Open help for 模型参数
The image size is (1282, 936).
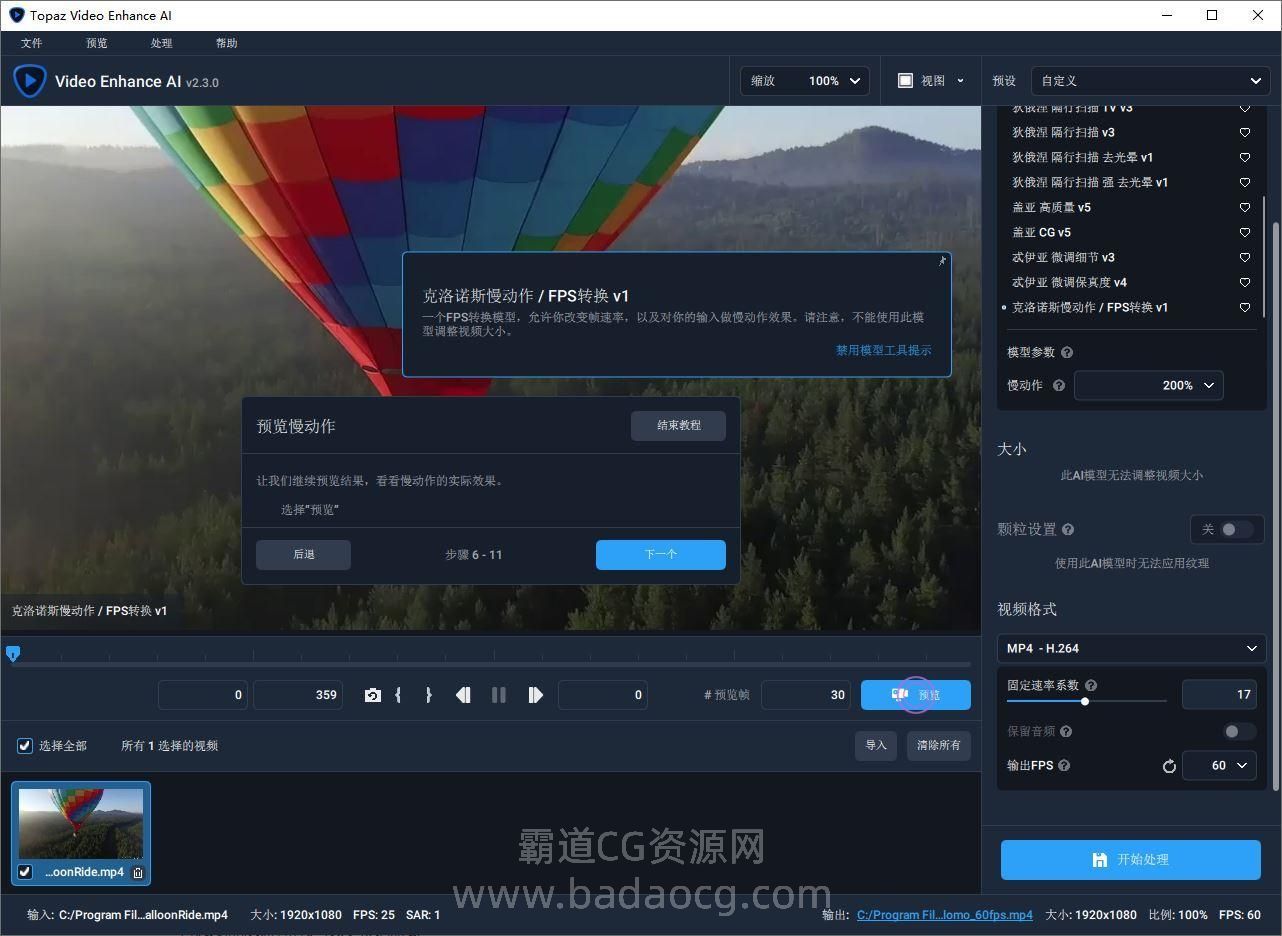click(x=1067, y=352)
